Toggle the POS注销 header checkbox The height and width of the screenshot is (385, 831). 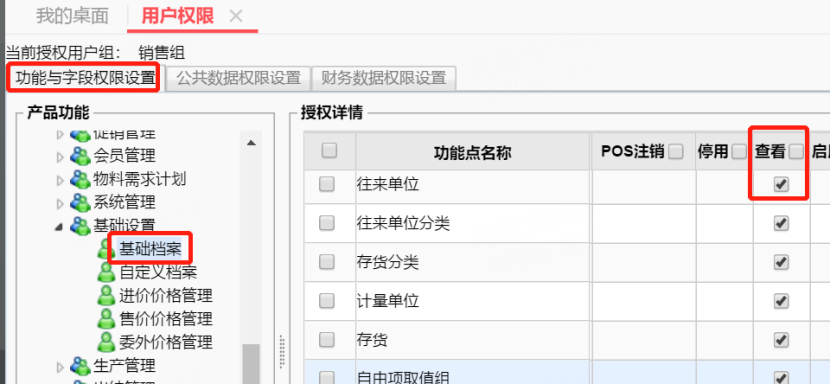click(676, 152)
